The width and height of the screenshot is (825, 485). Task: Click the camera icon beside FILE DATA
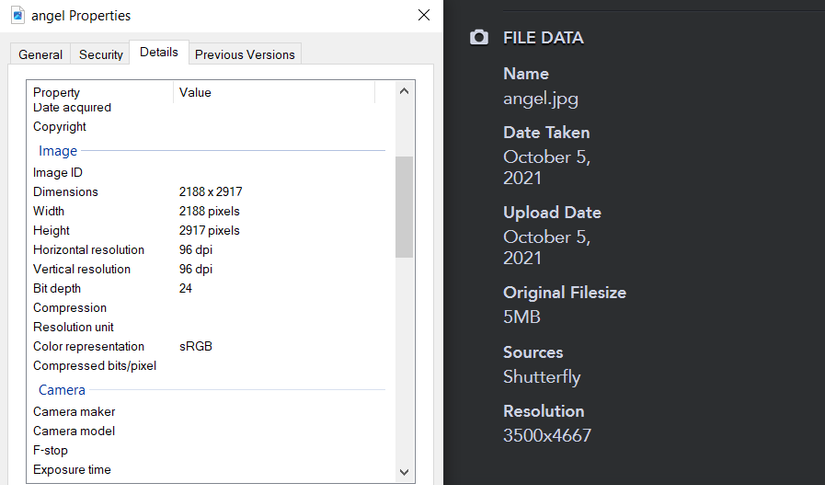pyautogui.click(x=479, y=37)
